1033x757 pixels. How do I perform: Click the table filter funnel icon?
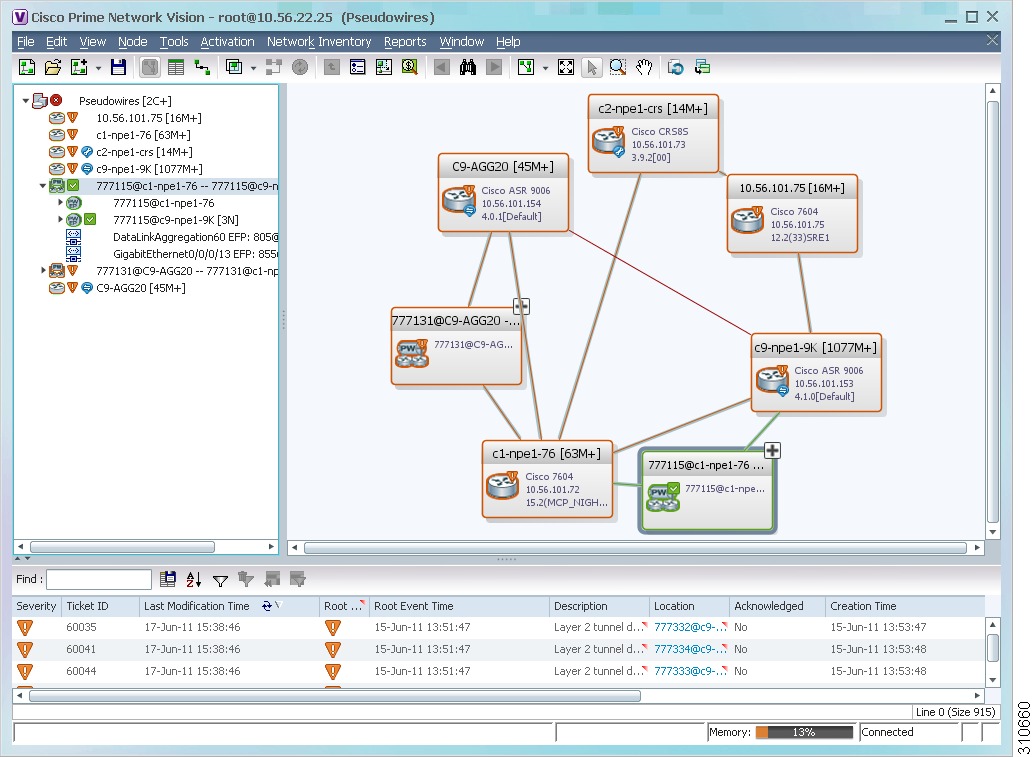[220, 580]
